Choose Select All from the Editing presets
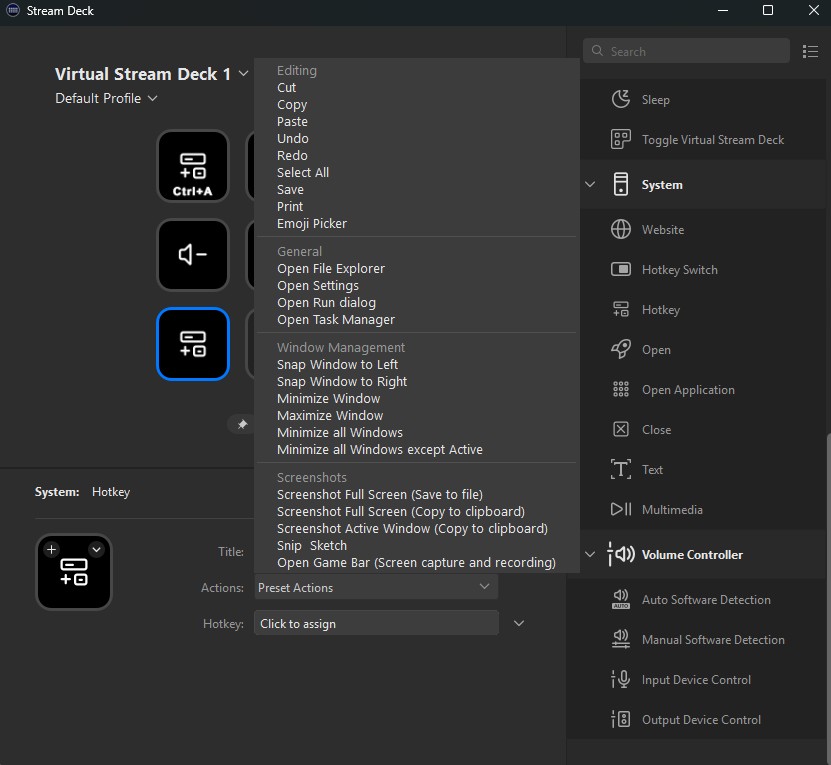This screenshot has width=831, height=765. point(303,173)
